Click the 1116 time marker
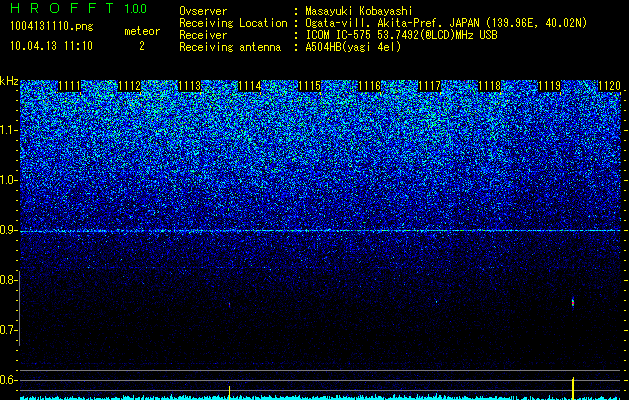 369,86
